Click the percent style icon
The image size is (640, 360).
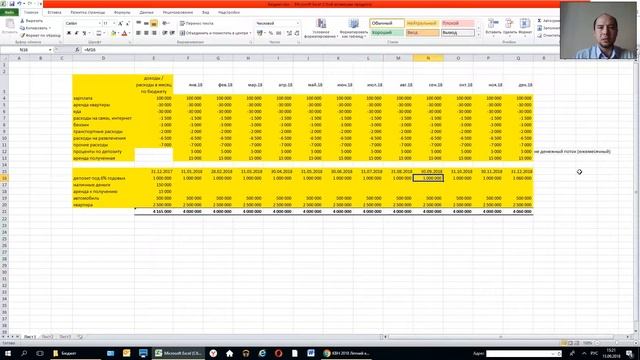[271, 33]
